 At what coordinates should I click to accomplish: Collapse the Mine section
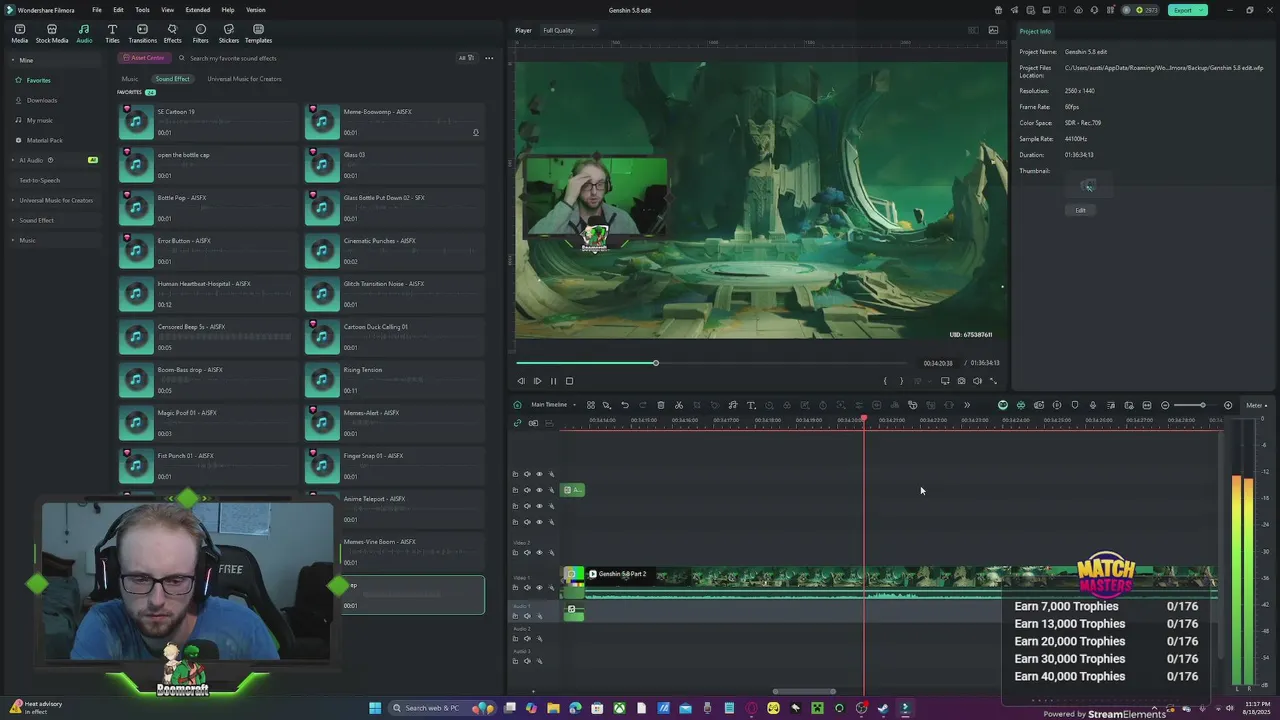click(14, 60)
